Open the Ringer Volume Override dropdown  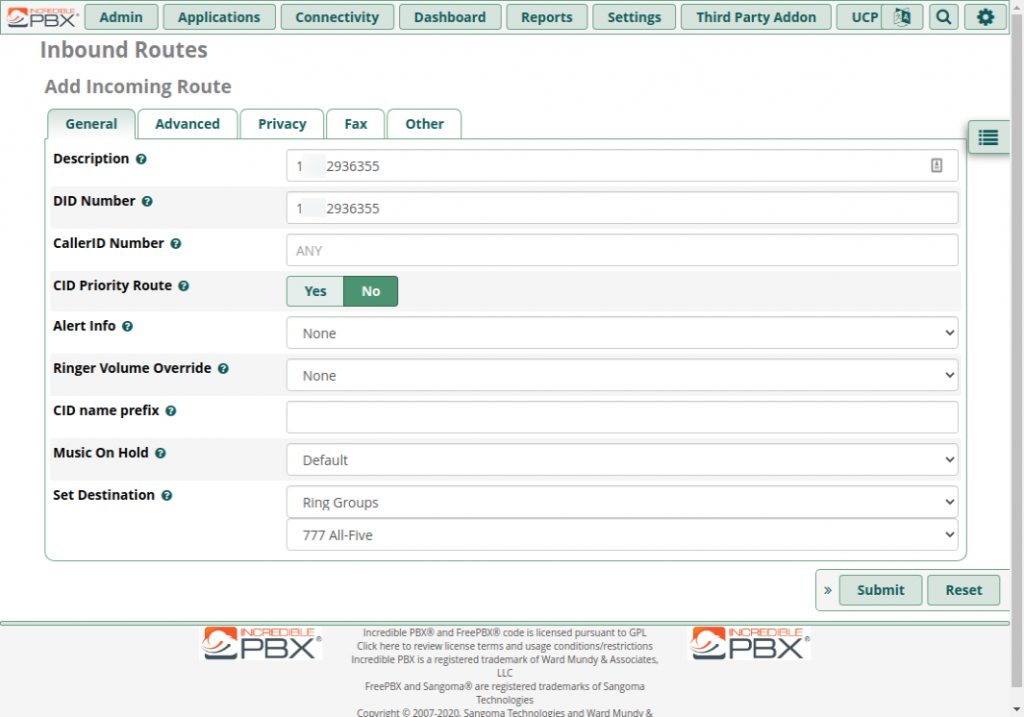(x=622, y=375)
